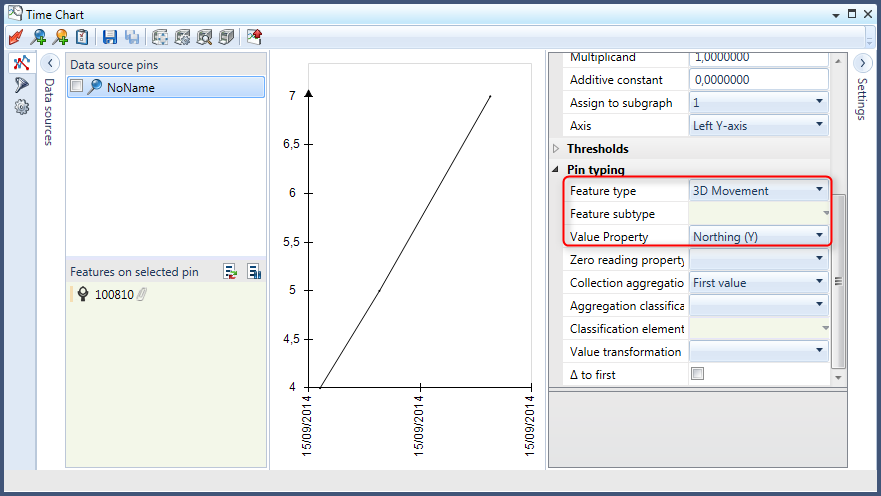This screenshot has height=496, width=881.
Task: Click the orange pin with plus icon
Action: [x=61, y=37]
